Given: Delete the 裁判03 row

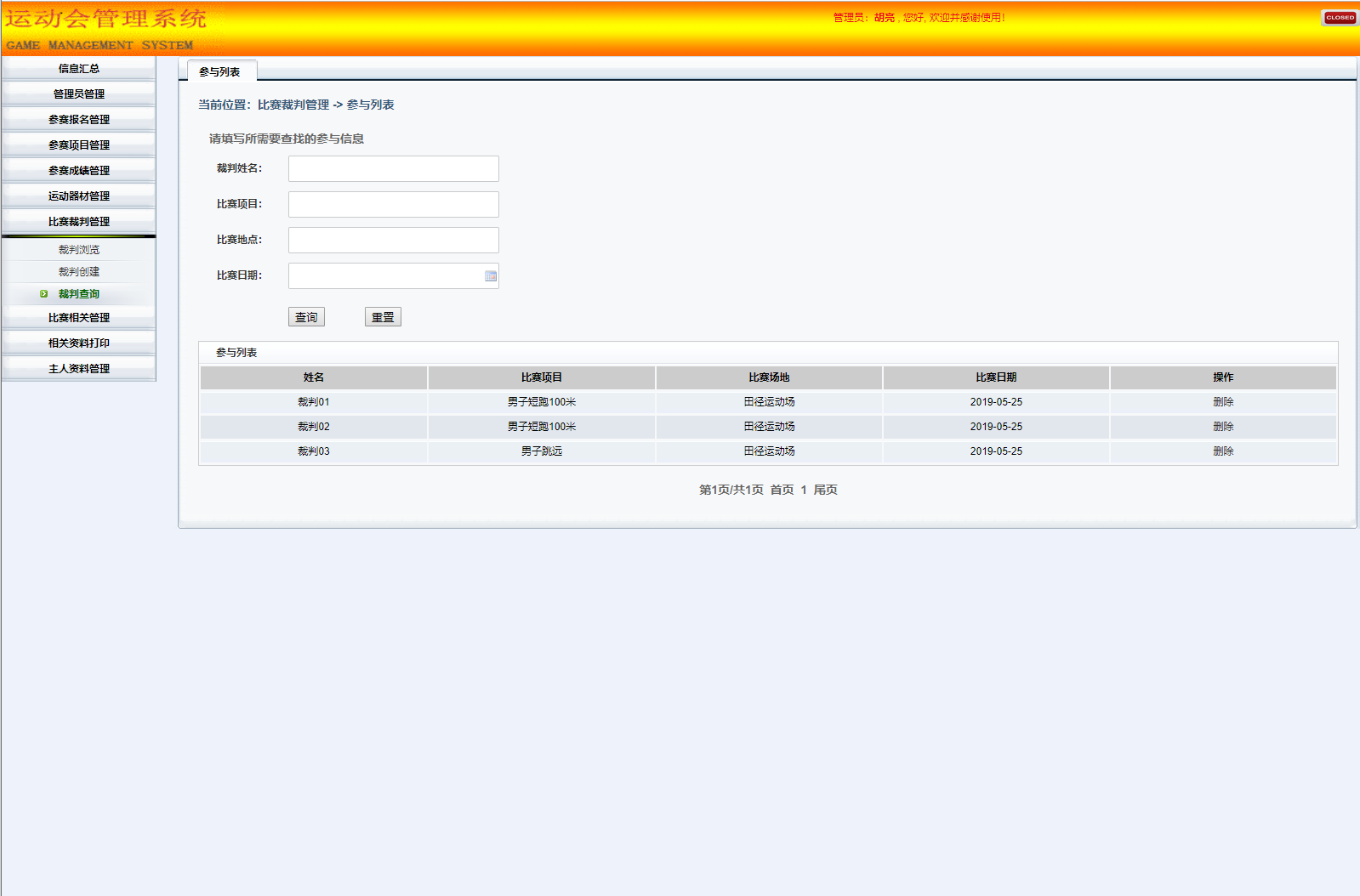Looking at the screenshot, I should pos(1223,451).
